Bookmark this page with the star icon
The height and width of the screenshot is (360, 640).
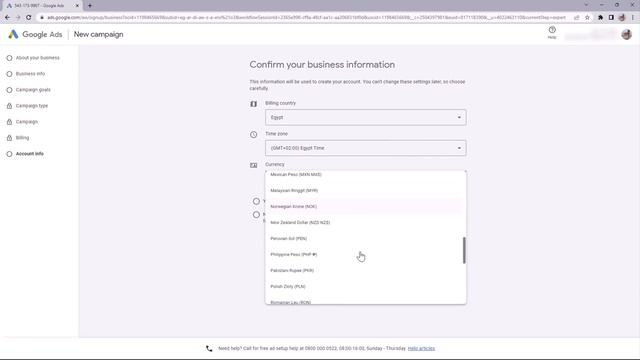[x=587, y=18]
